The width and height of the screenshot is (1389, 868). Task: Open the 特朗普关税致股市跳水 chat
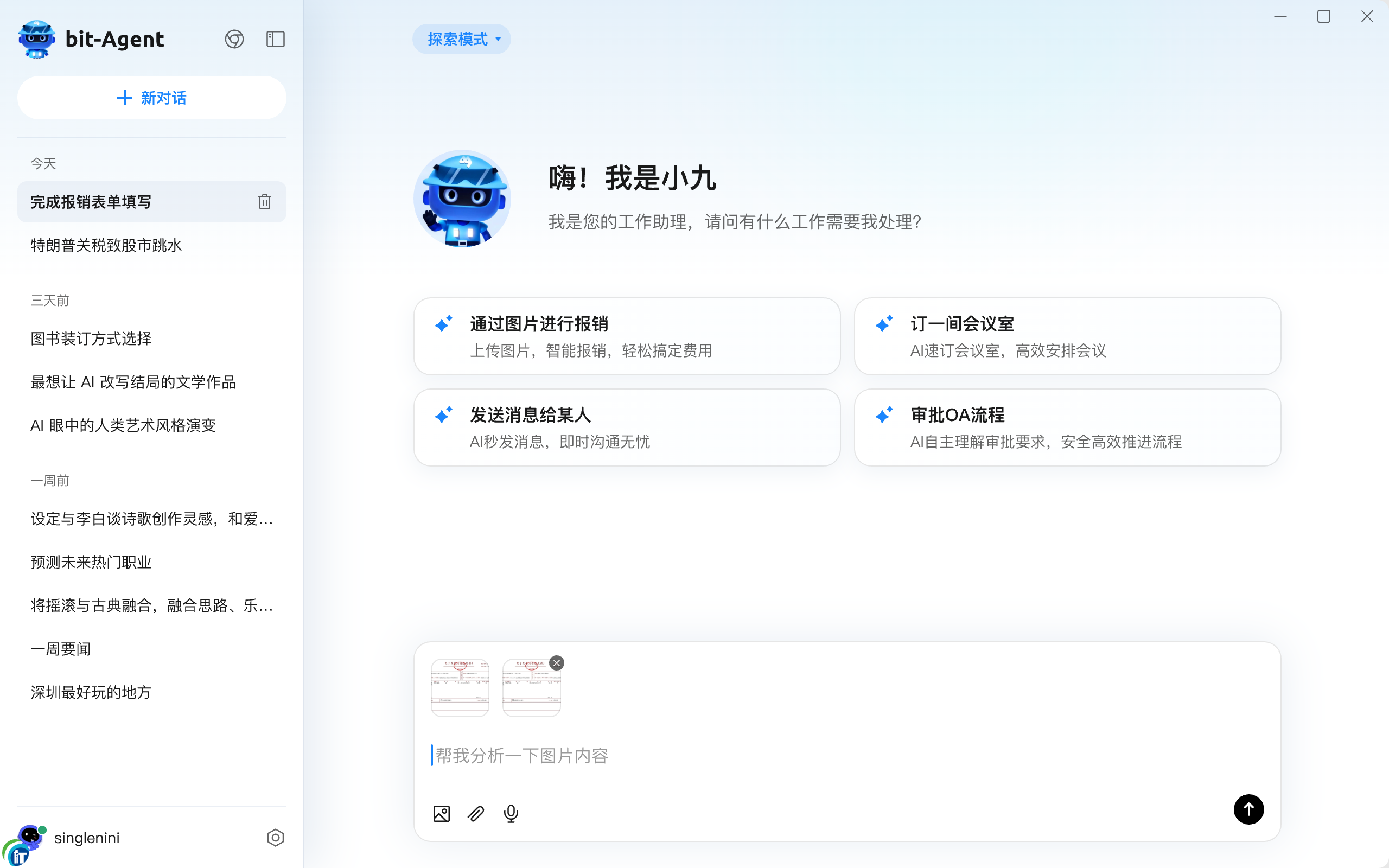(106, 246)
